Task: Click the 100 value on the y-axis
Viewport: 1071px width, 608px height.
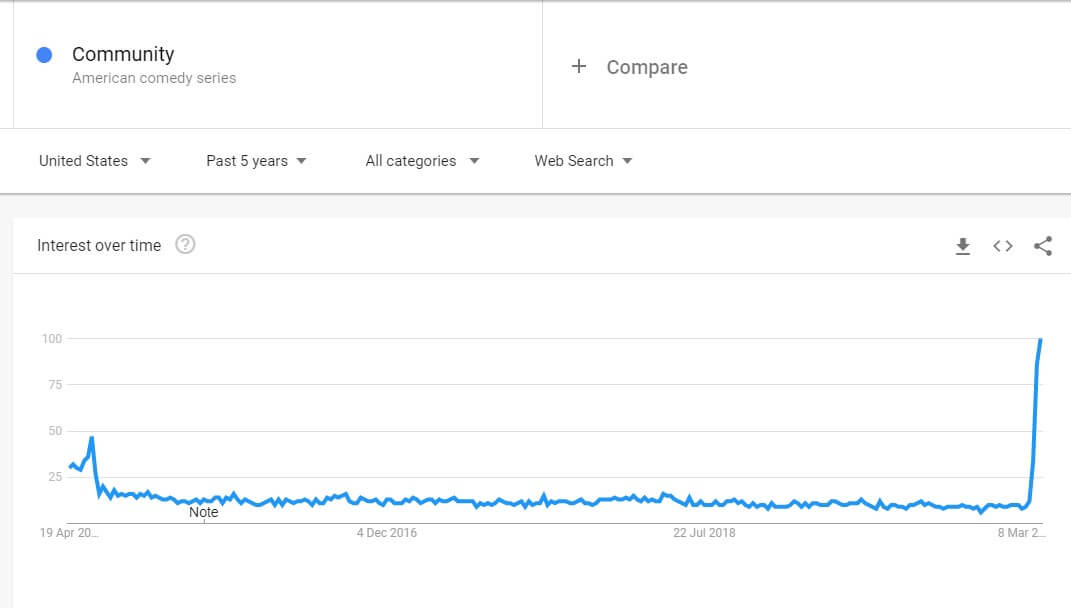Action: click(x=51, y=339)
